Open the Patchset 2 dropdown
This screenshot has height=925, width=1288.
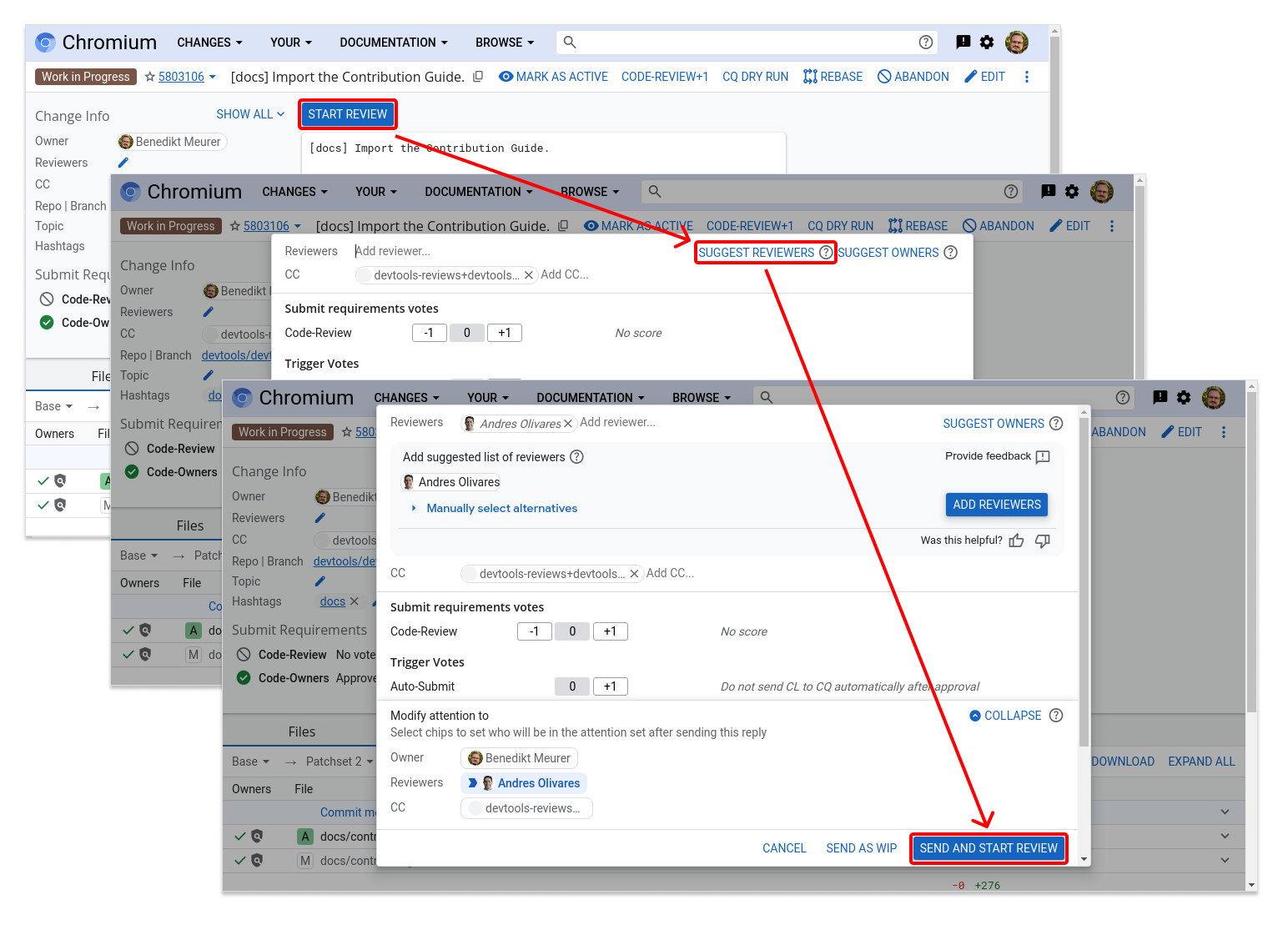coord(339,762)
